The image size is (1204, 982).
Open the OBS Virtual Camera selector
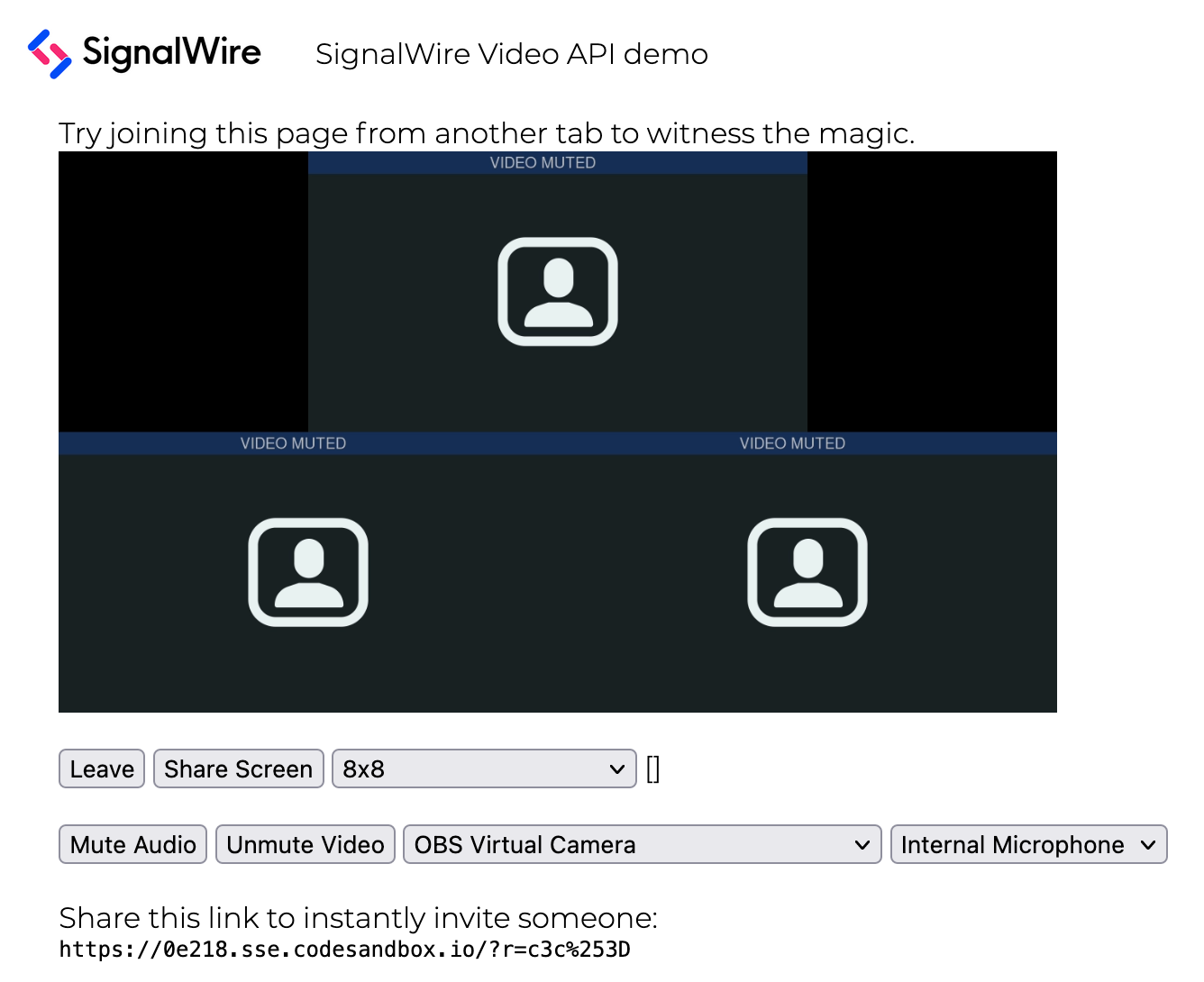click(x=642, y=844)
